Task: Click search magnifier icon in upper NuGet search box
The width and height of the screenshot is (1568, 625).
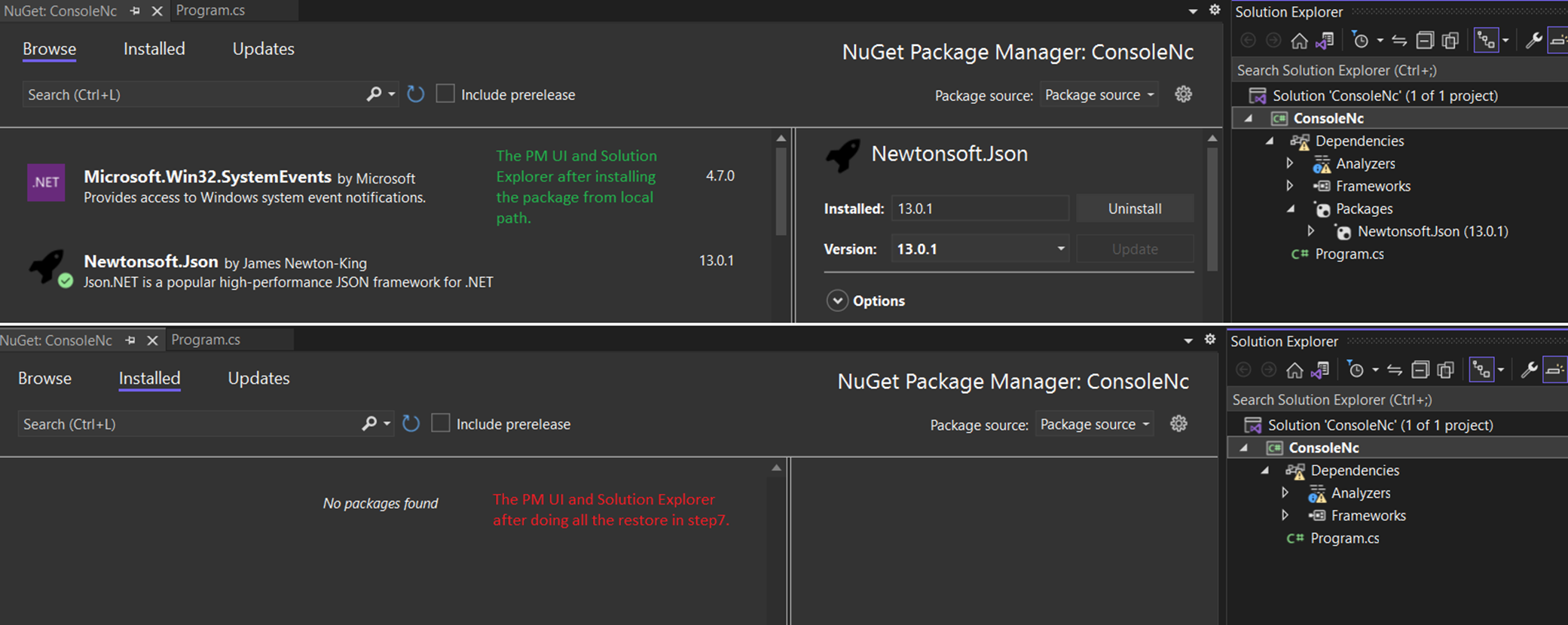Action: pos(374,94)
